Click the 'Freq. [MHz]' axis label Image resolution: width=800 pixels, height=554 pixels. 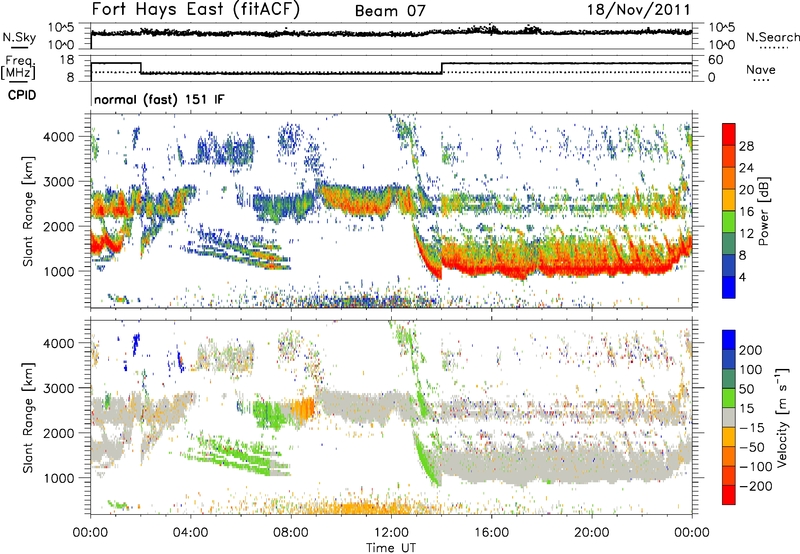19,67
